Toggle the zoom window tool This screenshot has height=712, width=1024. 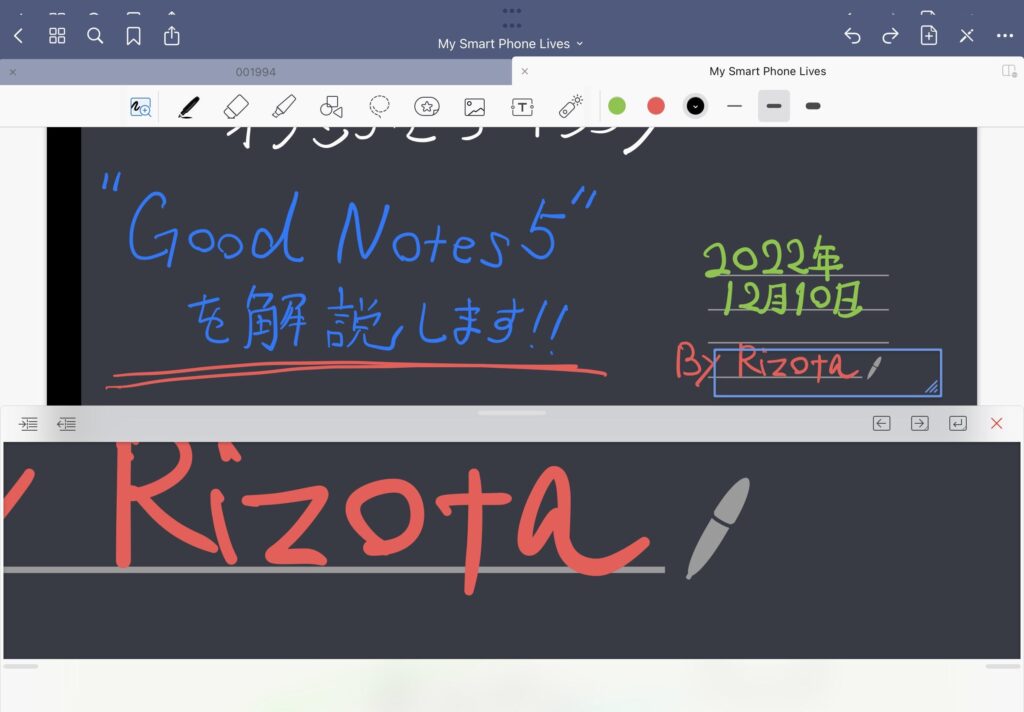click(140, 106)
